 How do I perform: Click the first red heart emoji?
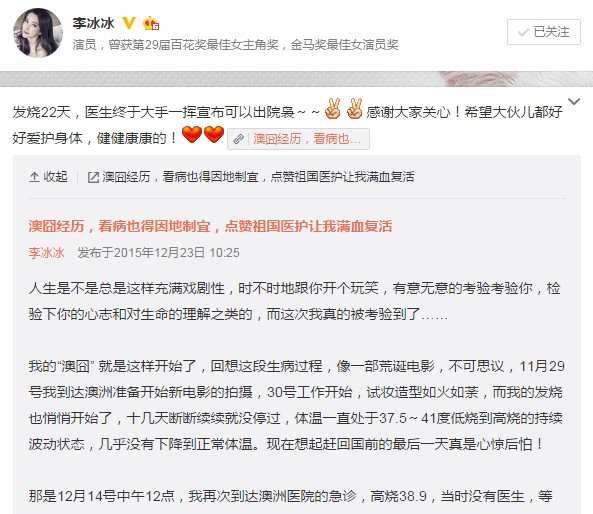tap(192, 134)
